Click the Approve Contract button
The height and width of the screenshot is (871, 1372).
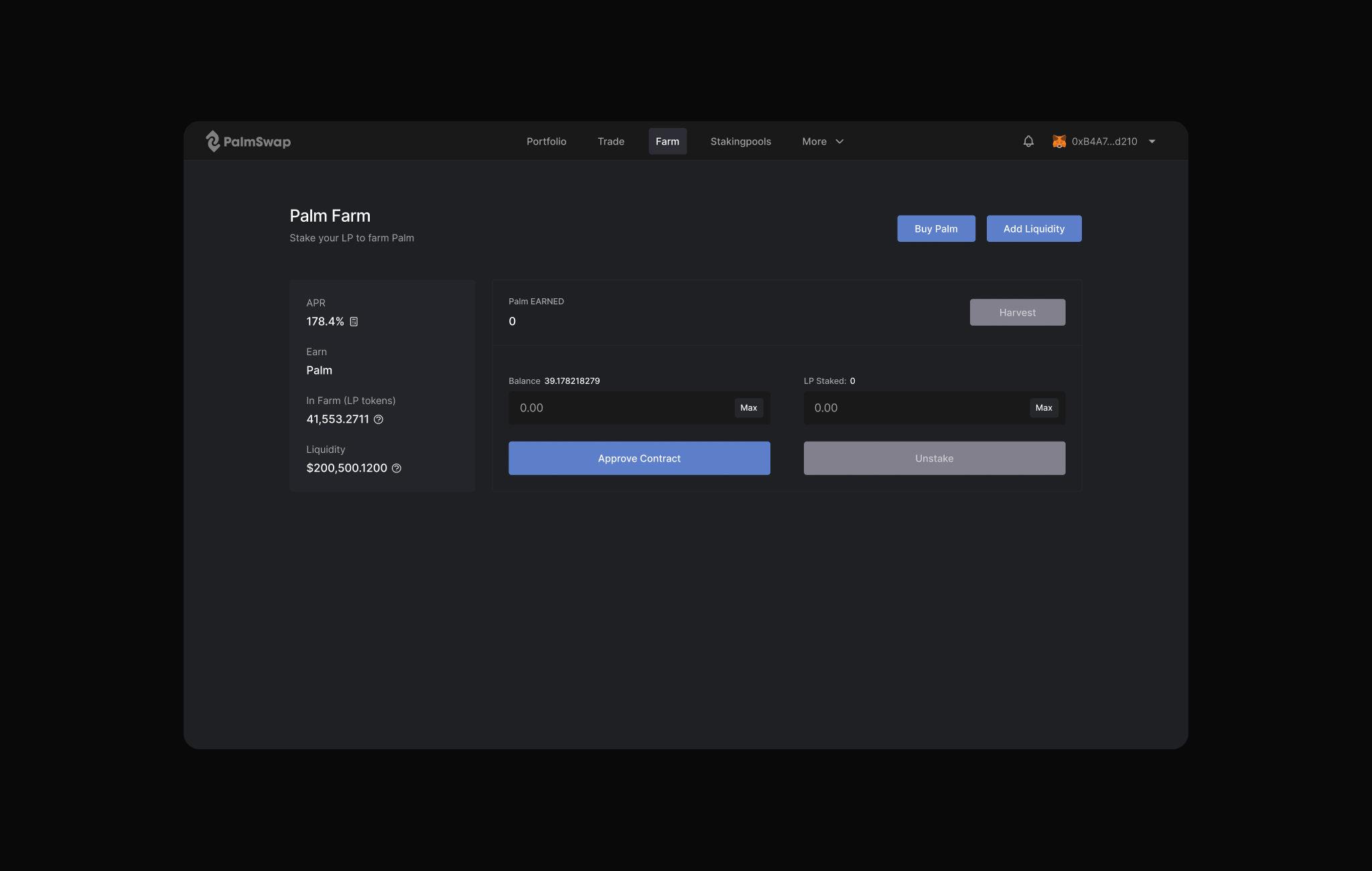click(639, 458)
